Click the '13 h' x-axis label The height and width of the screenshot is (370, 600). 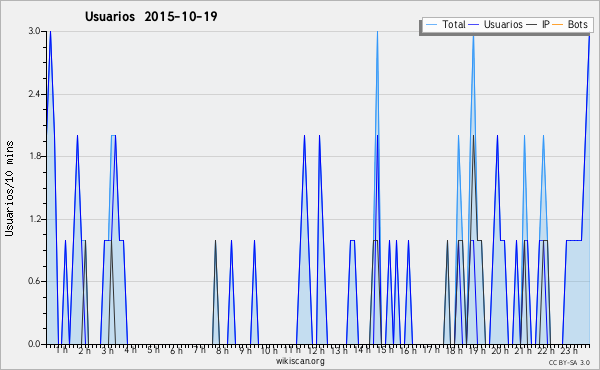point(339,350)
